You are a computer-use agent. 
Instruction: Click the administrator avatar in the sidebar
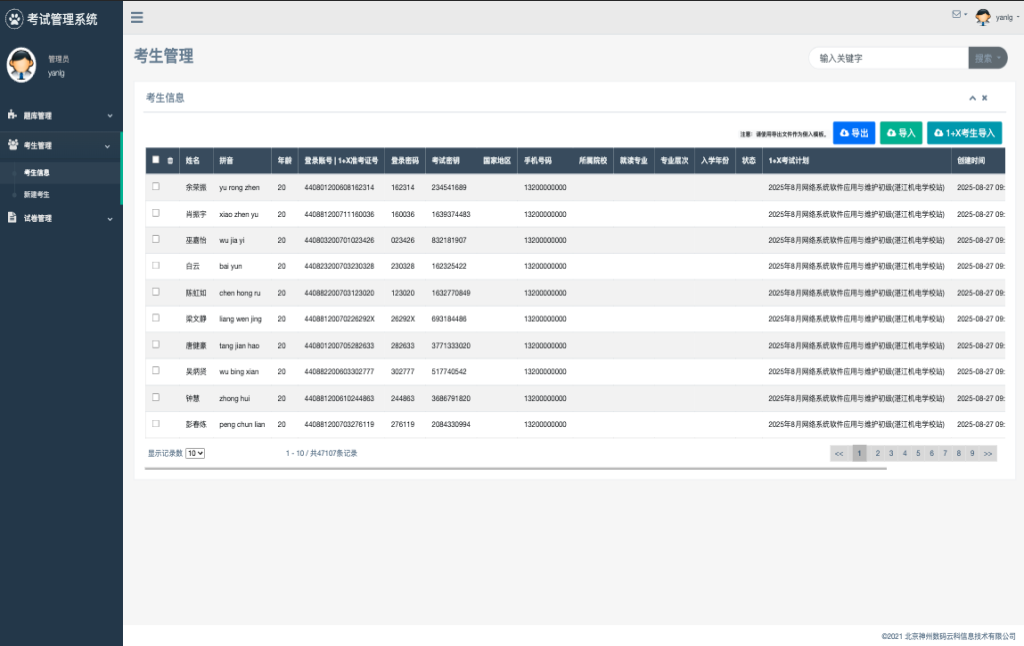[x=21, y=65]
